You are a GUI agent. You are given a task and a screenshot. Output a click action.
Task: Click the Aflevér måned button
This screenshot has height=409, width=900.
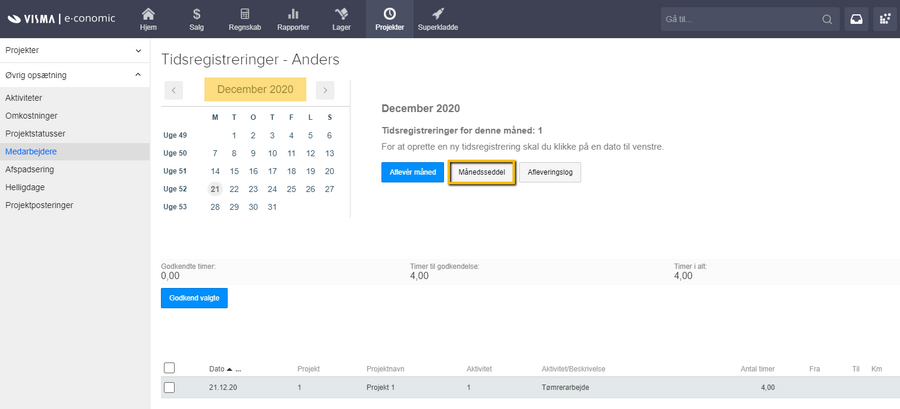click(412, 172)
